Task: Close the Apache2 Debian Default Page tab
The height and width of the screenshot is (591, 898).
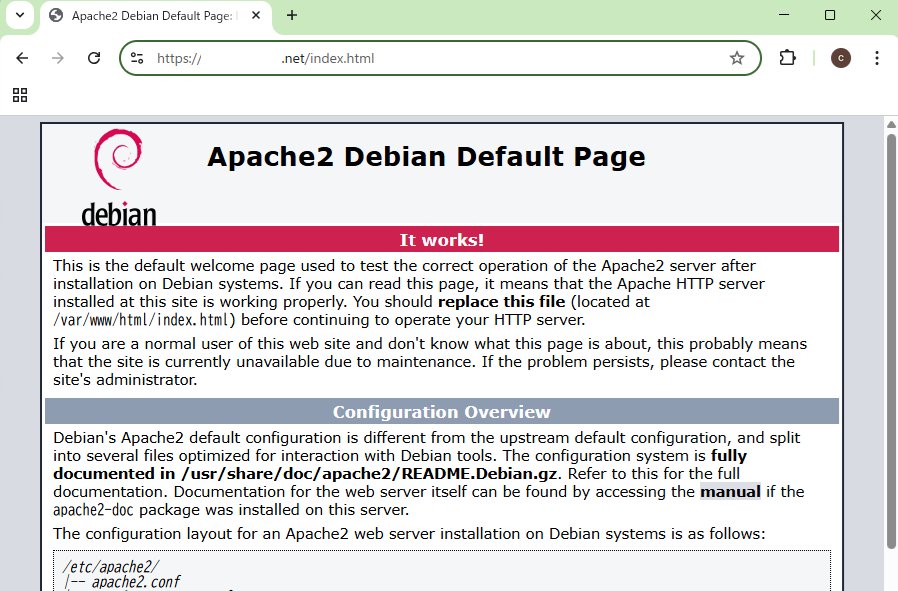Action: [x=256, y=16]
